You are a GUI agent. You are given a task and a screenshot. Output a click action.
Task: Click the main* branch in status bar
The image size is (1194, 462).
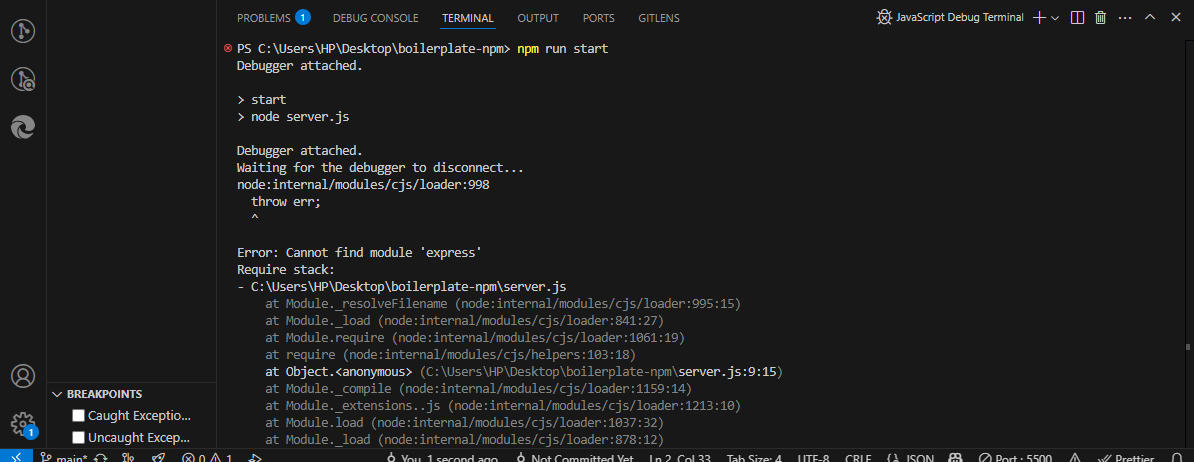65,458
